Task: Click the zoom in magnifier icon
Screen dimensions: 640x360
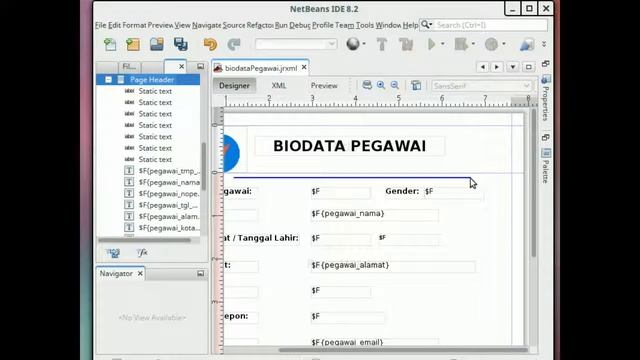Action: (381, 85)
